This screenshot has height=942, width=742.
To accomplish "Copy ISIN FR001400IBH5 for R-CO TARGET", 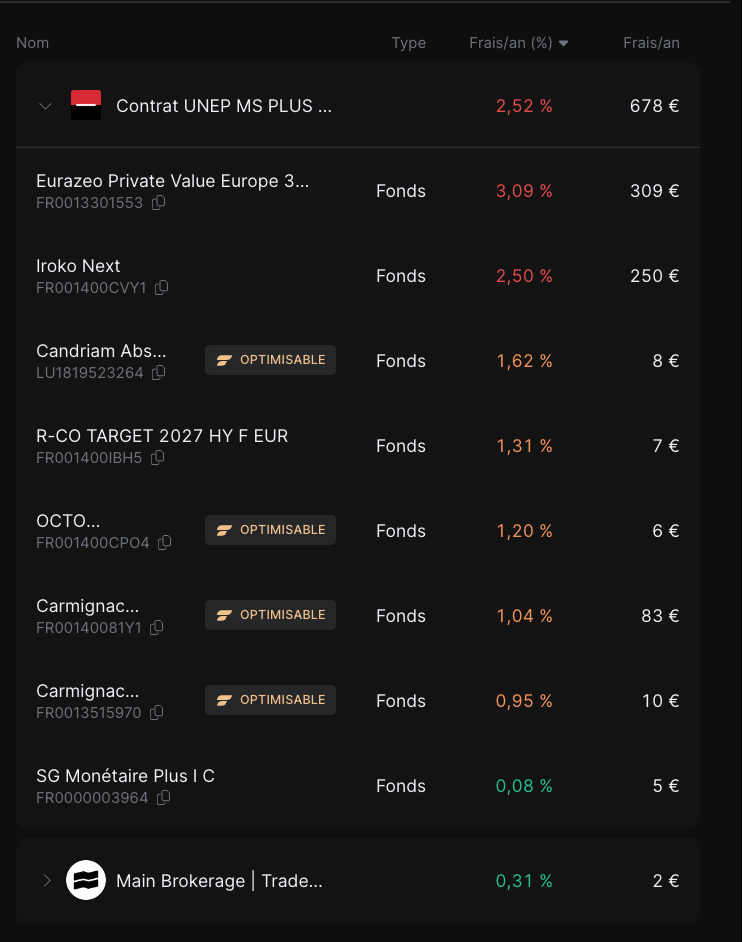I will [x=157, y=458].
